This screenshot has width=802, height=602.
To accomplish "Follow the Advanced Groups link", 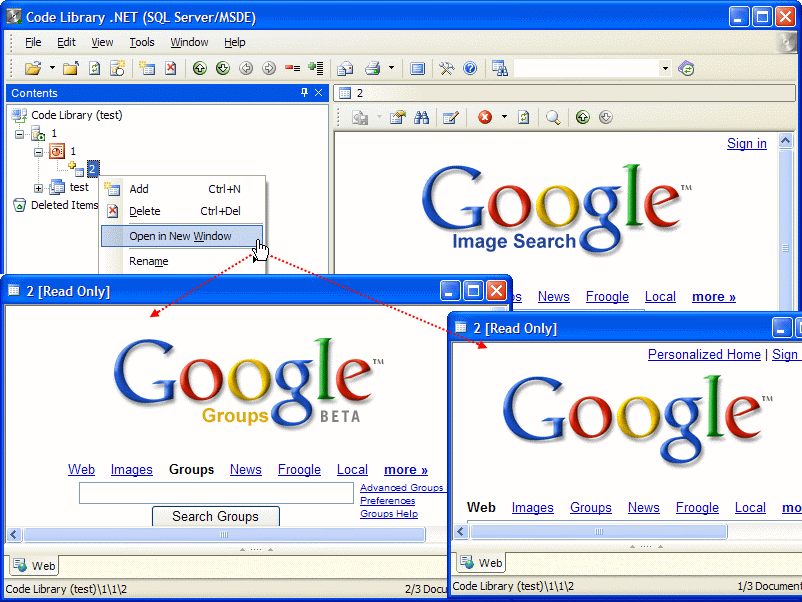I will click(x=402, y=488).
